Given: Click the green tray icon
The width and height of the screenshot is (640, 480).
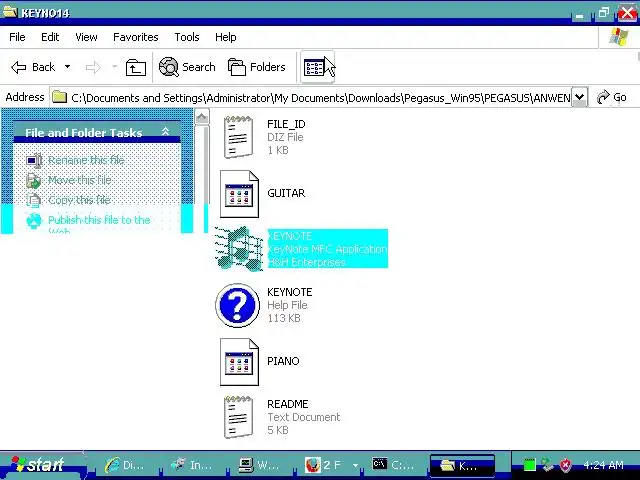Looking at the screenshot, I should pyautogui.click(x=529, y=465).
